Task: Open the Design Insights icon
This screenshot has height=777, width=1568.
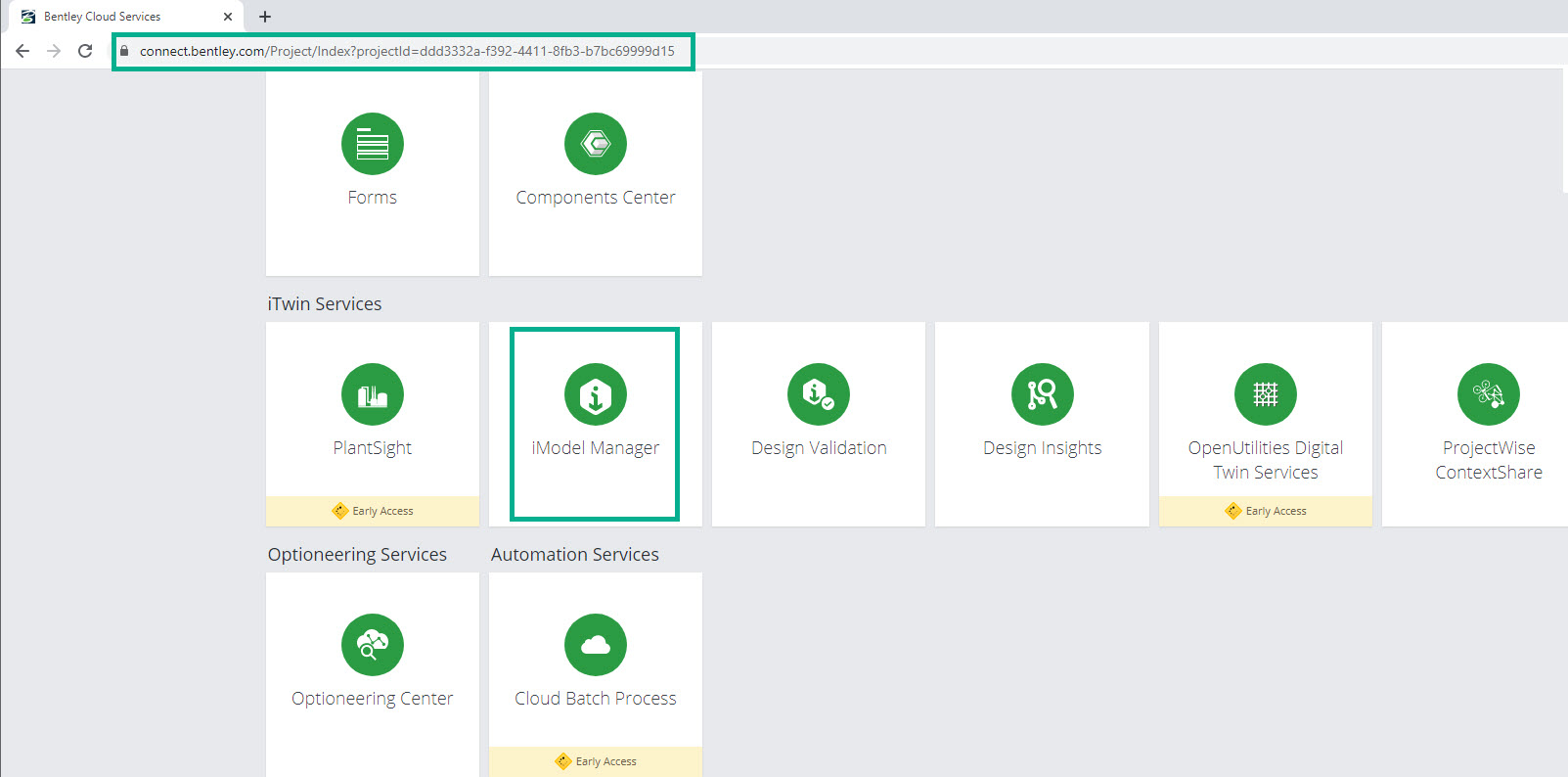Action: 1043,394
